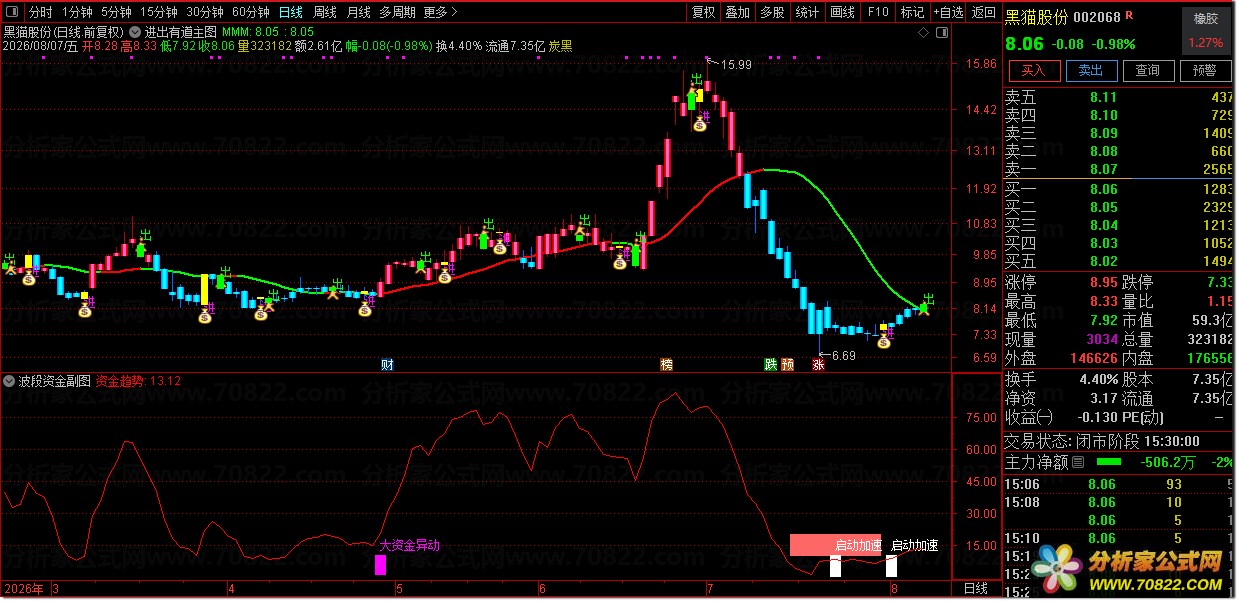Viewport: 1239px width, 601px height.
Task: Select the 60分钟 period tab
Action: pyautogui.click(x=251, y=12)
